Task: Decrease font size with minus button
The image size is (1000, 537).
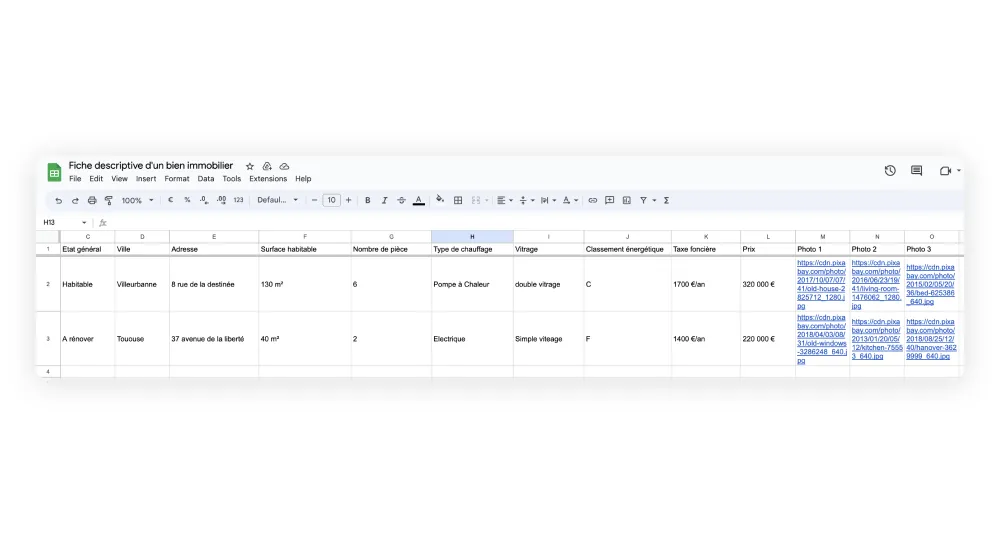Action: coord(314,200)
